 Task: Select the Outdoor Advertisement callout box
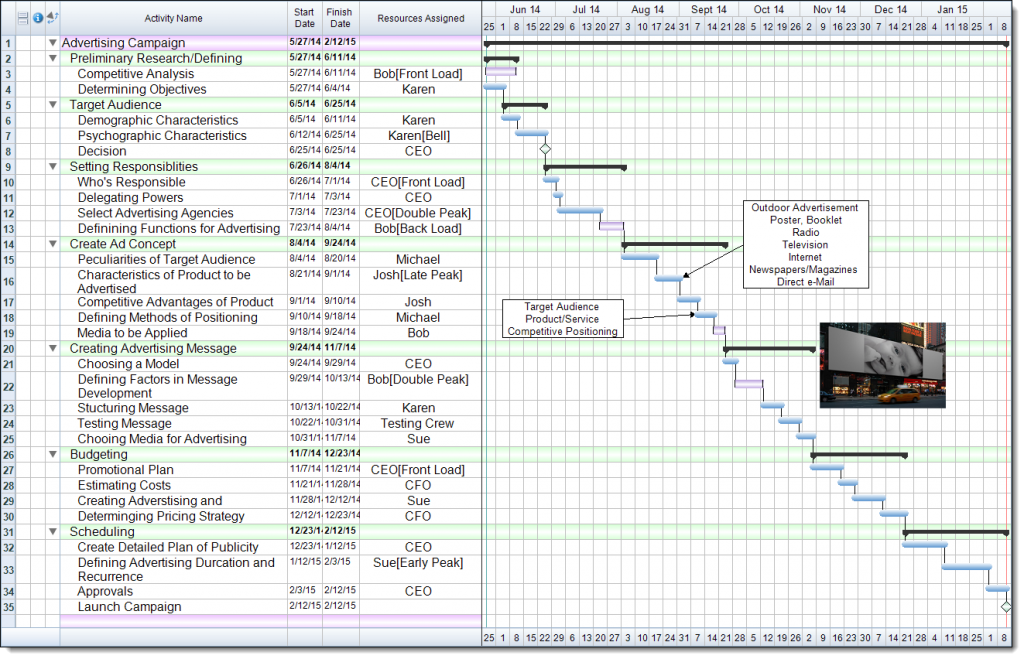point(805,244)
